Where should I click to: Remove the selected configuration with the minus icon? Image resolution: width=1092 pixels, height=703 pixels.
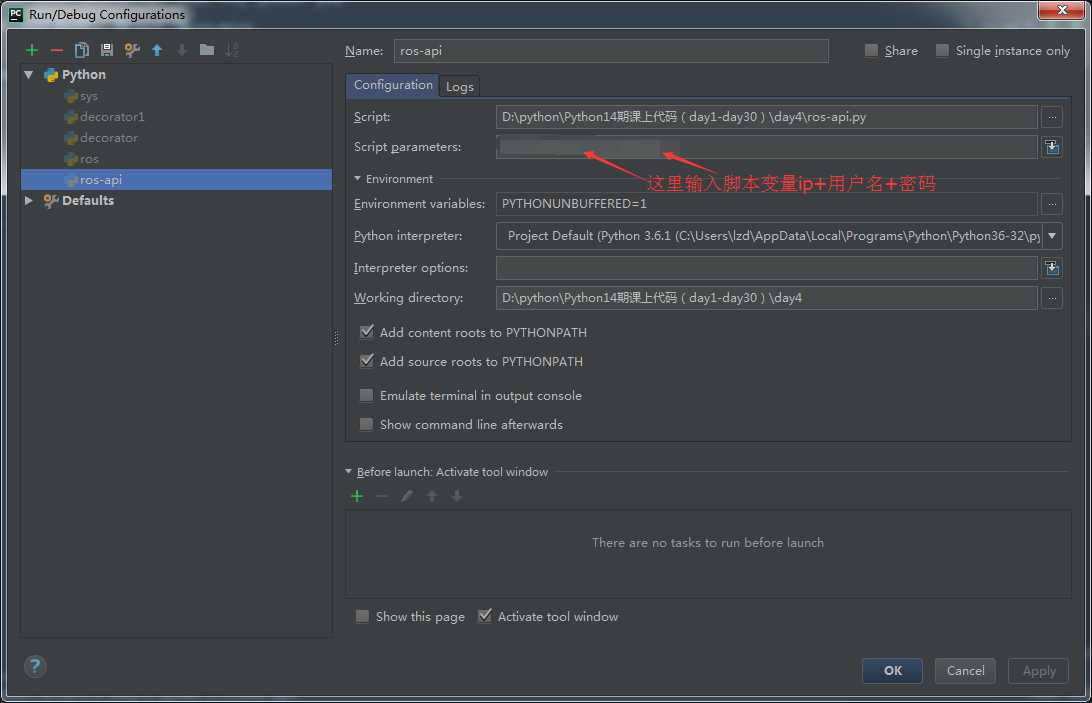tap(56, 50)
